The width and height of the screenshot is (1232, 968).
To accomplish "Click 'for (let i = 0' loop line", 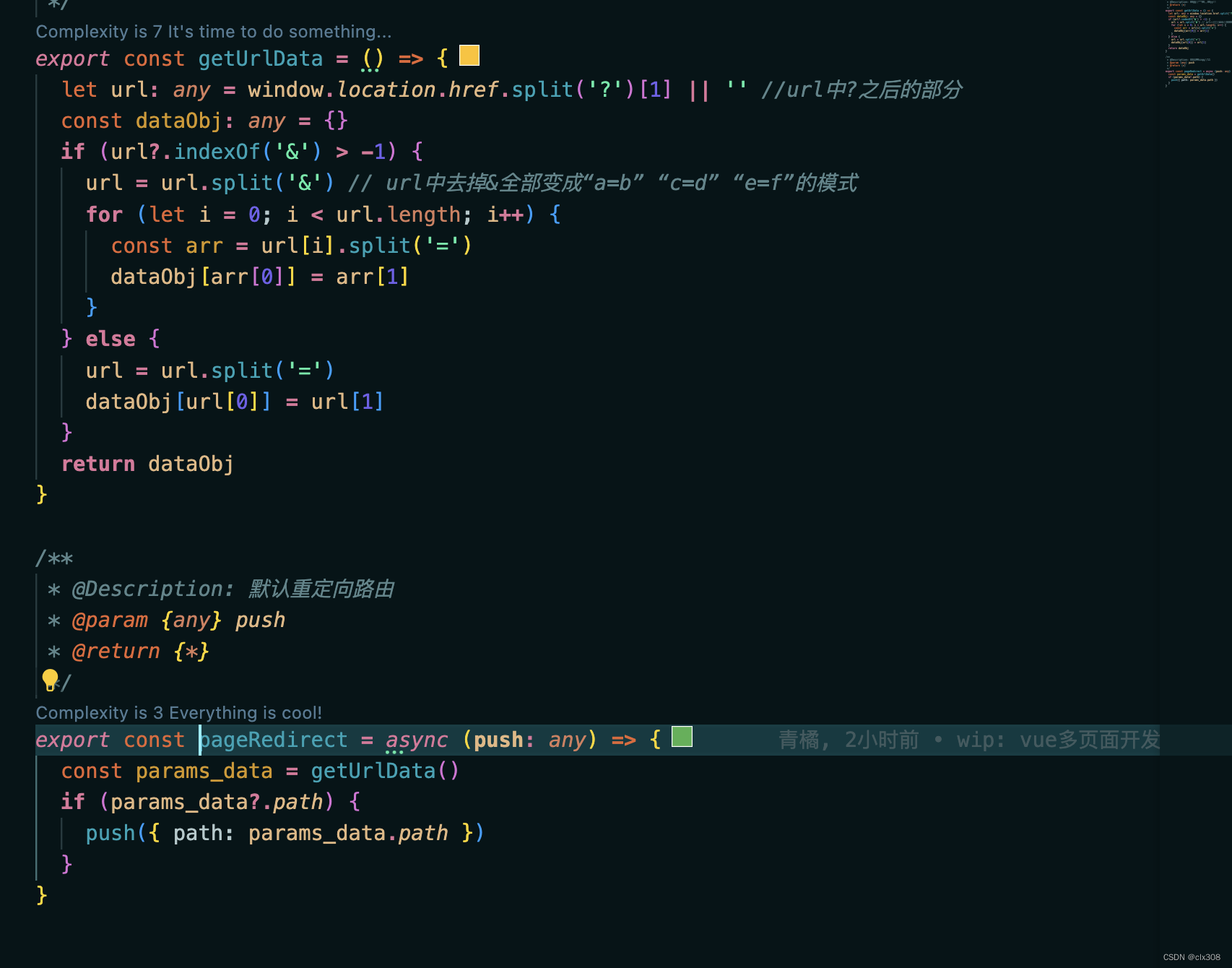I will pyautogui.click(x=324, y=215).
